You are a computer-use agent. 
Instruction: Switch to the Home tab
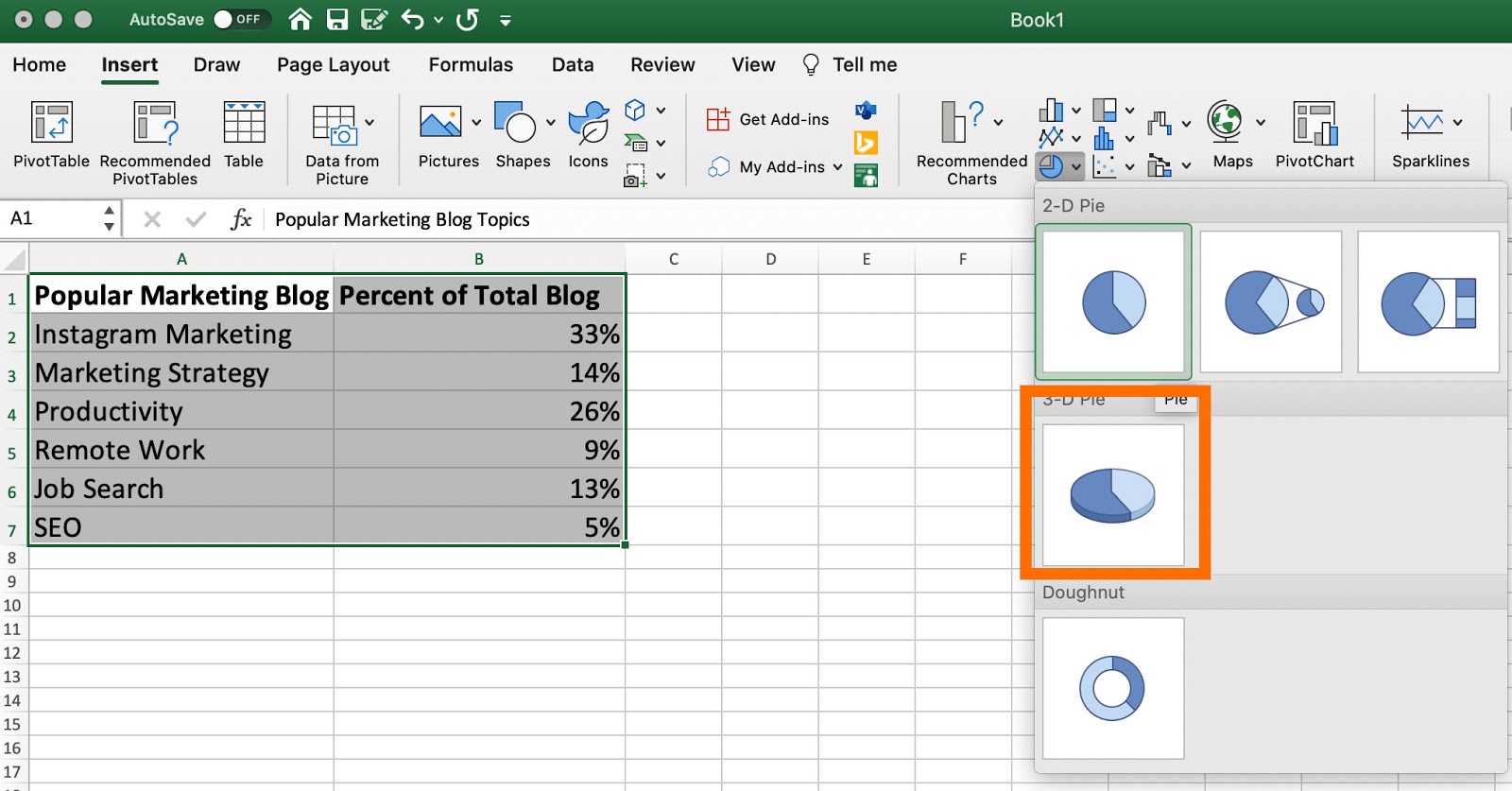click(40, 65)
